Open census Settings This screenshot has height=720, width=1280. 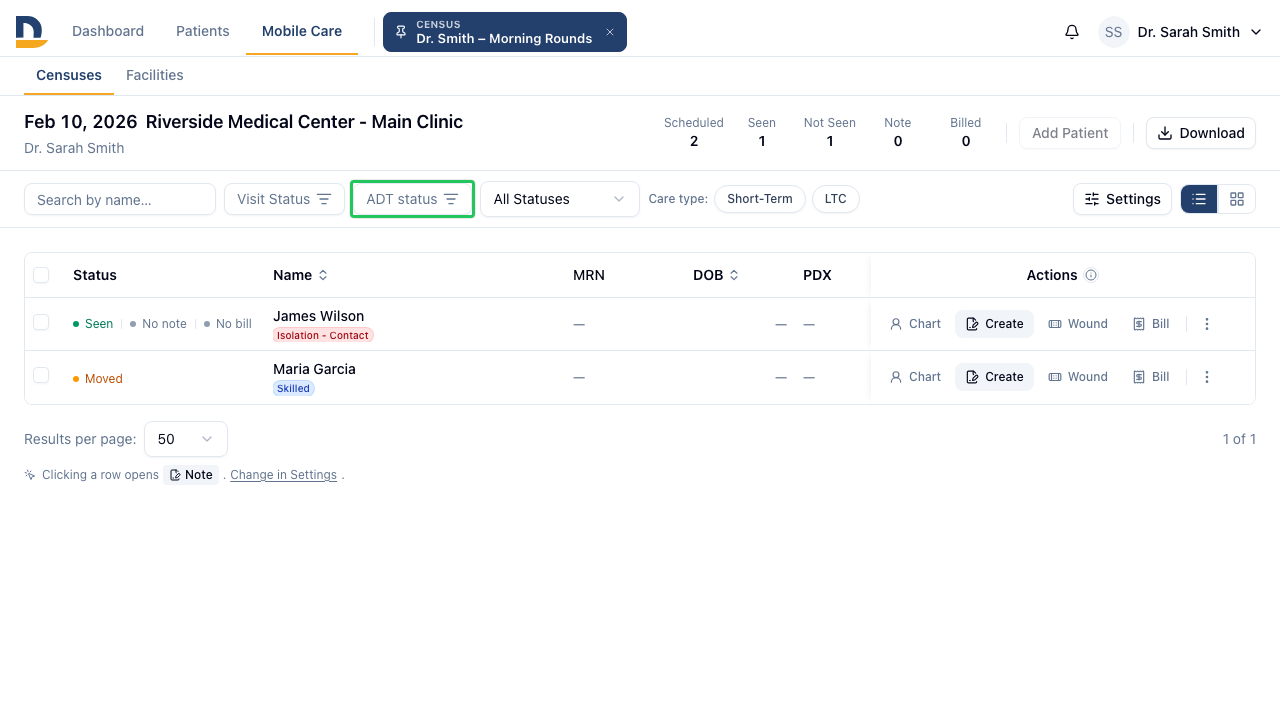1122,199
